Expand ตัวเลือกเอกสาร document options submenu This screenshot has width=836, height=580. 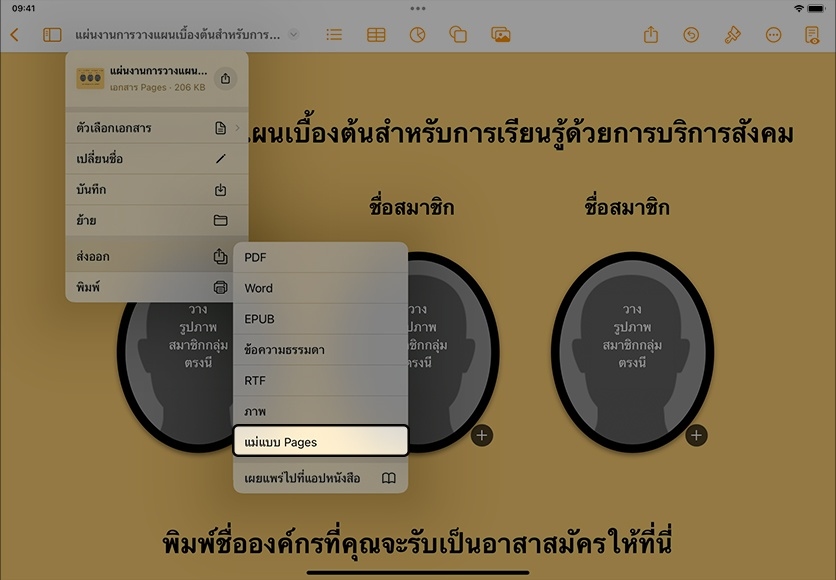157,128
